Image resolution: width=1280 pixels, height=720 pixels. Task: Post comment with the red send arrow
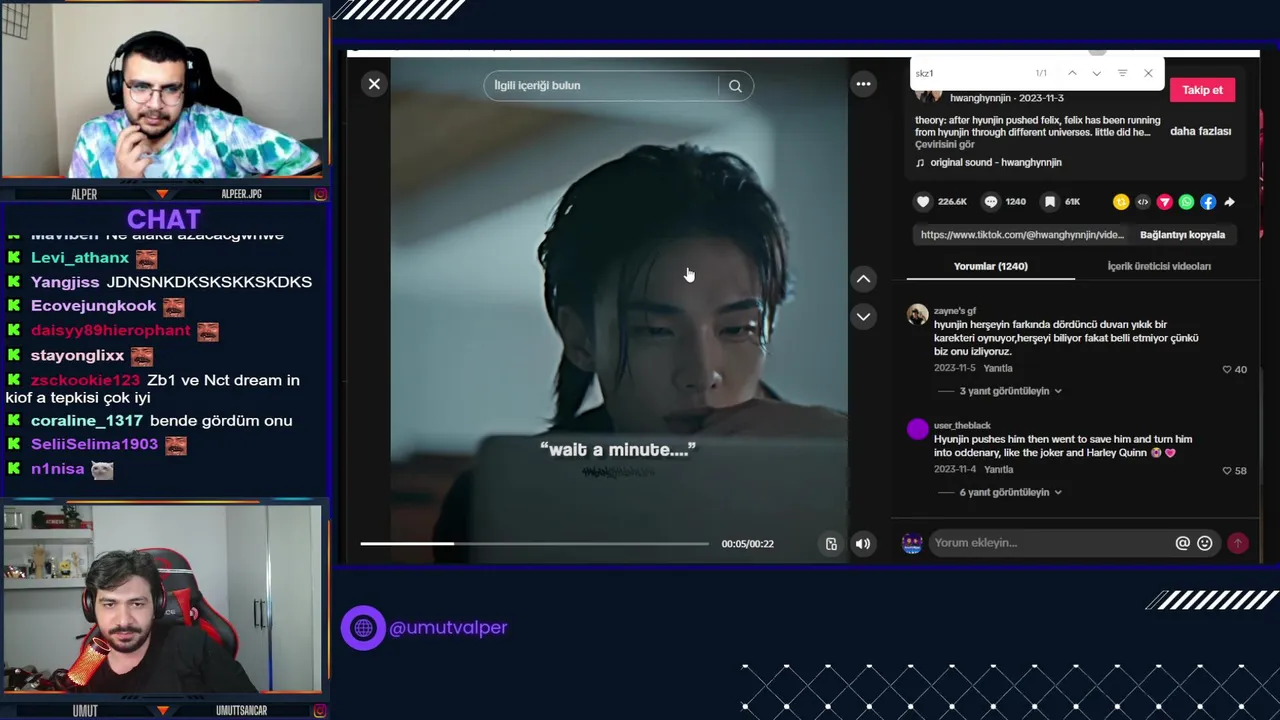(x=1238, y=543)
